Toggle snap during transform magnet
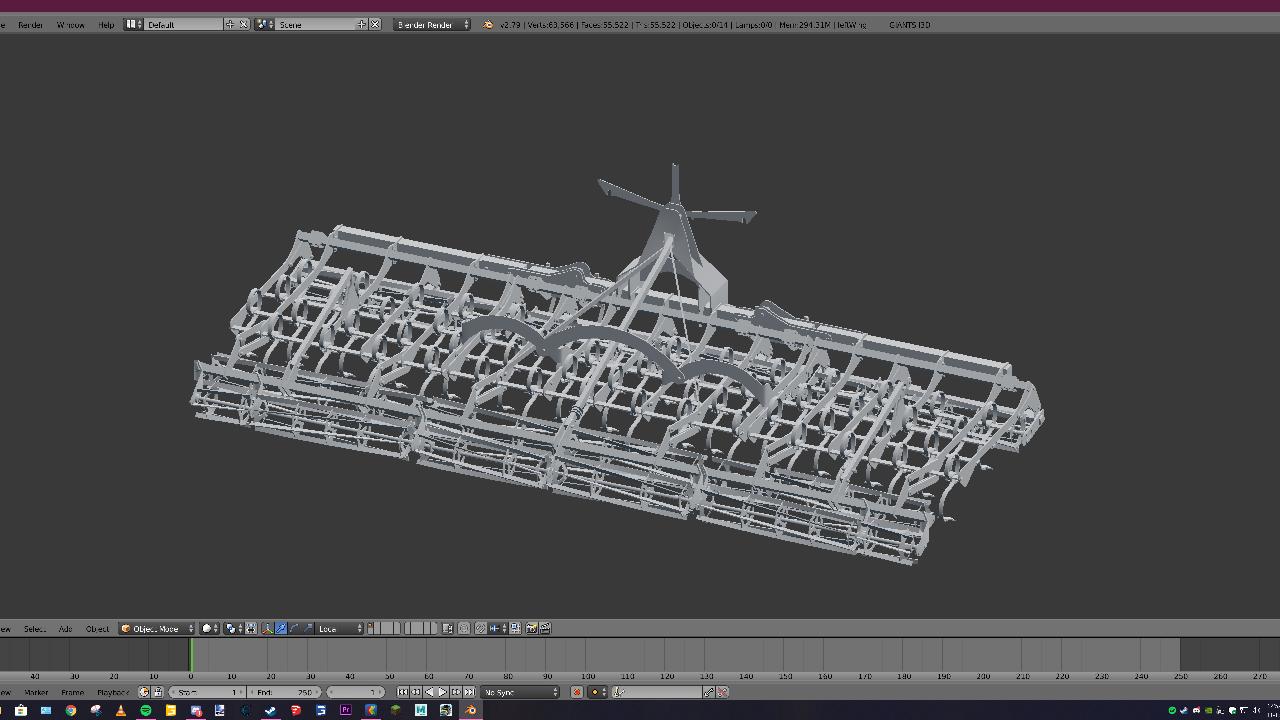The height and width of the screenshot is (720, 1280). 480,628
